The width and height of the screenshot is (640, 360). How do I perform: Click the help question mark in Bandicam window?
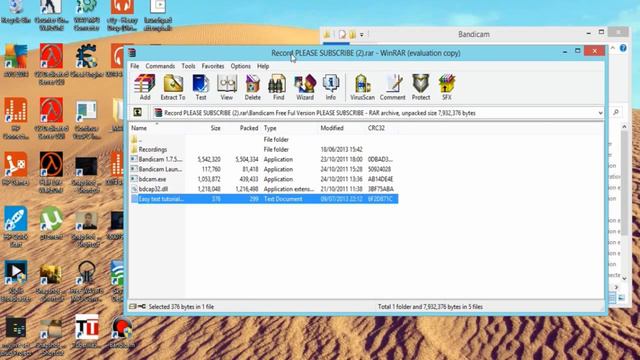click(x=623, y=48)
